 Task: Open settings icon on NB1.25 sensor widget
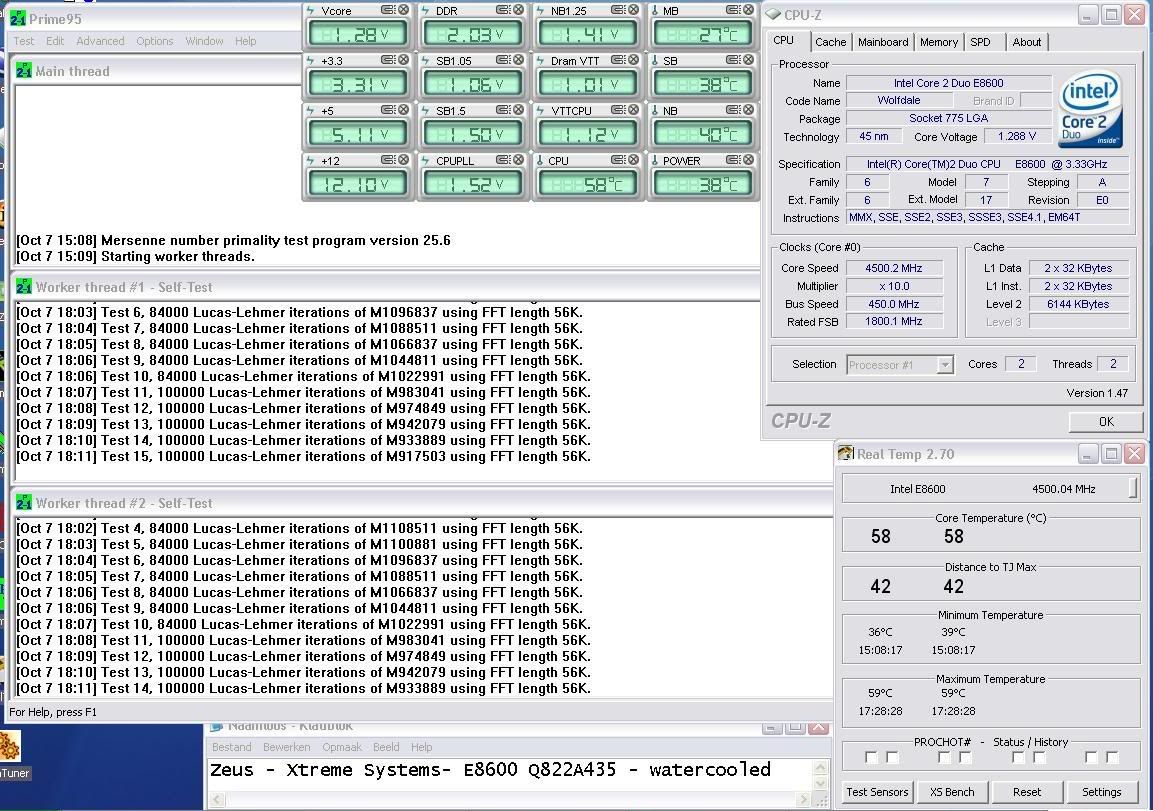pyautogui.click(x=618, y=10)
